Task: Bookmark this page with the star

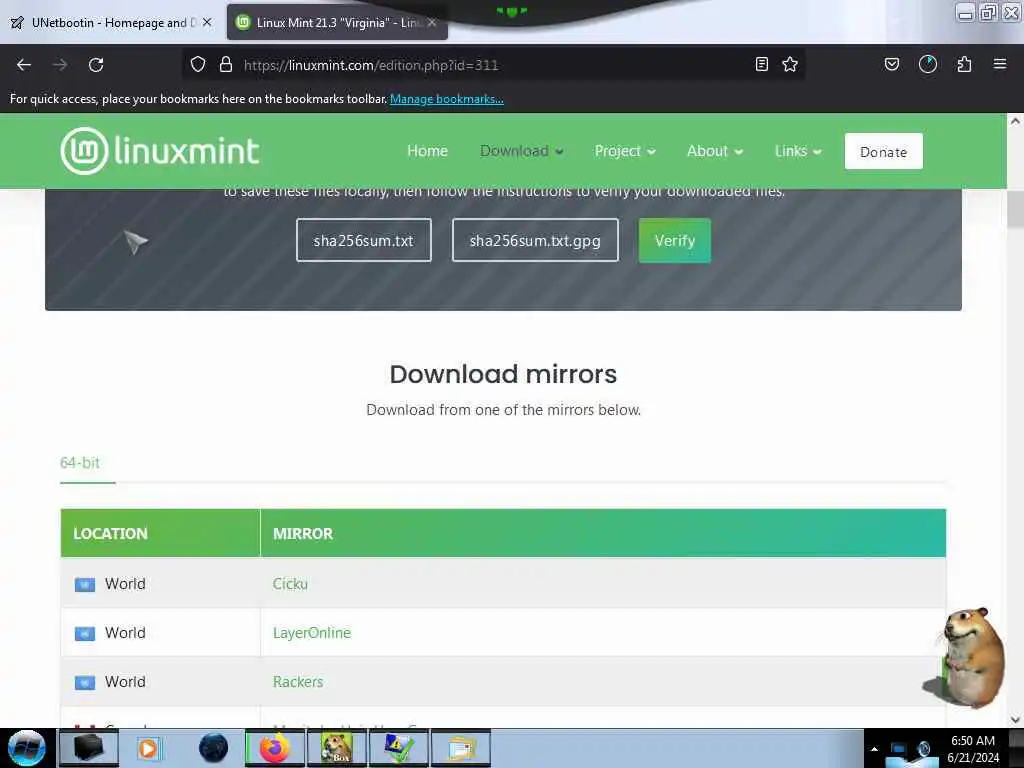Action: pyautogui.click(x=790, y=64)
